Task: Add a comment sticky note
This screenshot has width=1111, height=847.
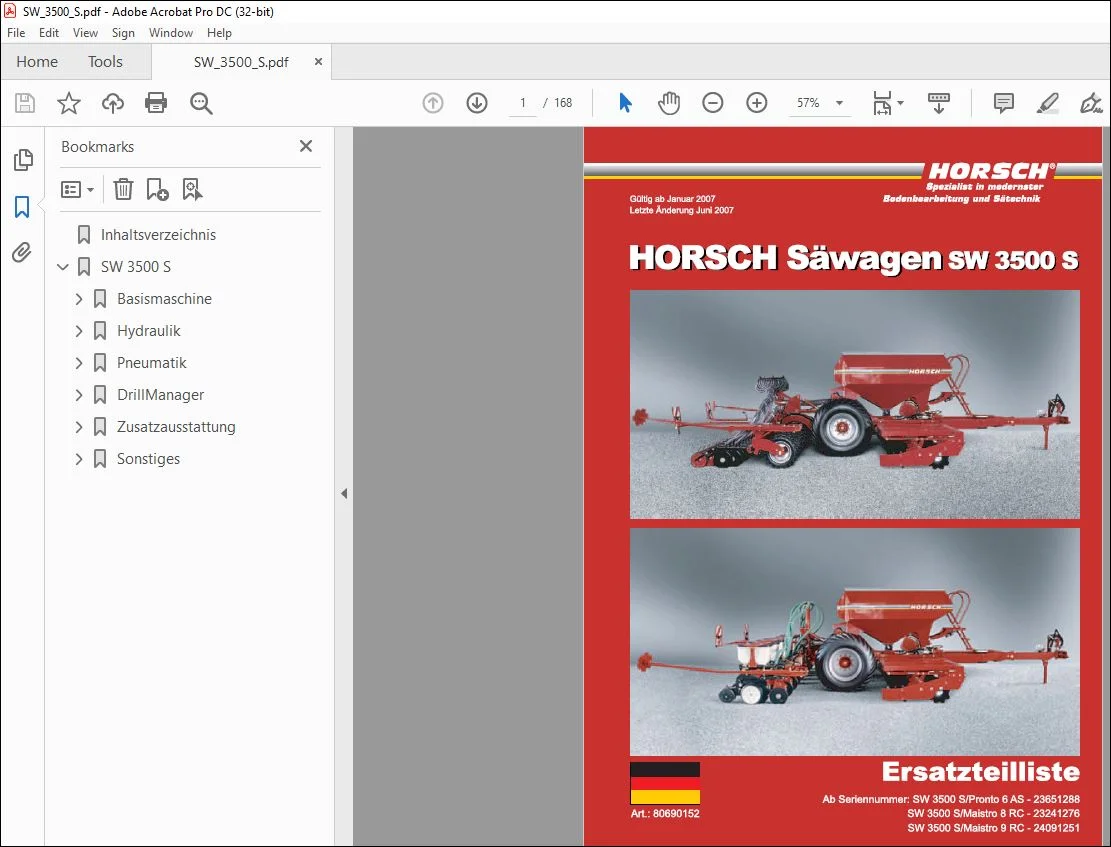Action: point(1003,103)
